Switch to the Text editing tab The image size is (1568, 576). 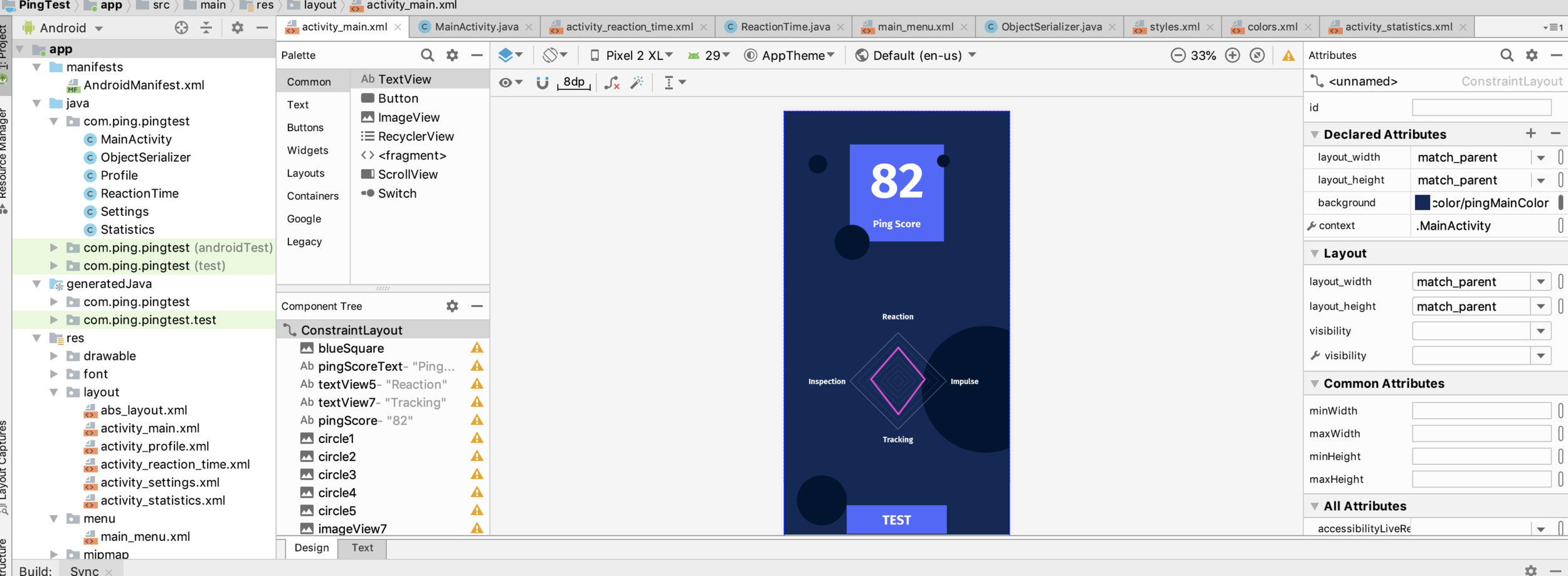tap(362, 548)
